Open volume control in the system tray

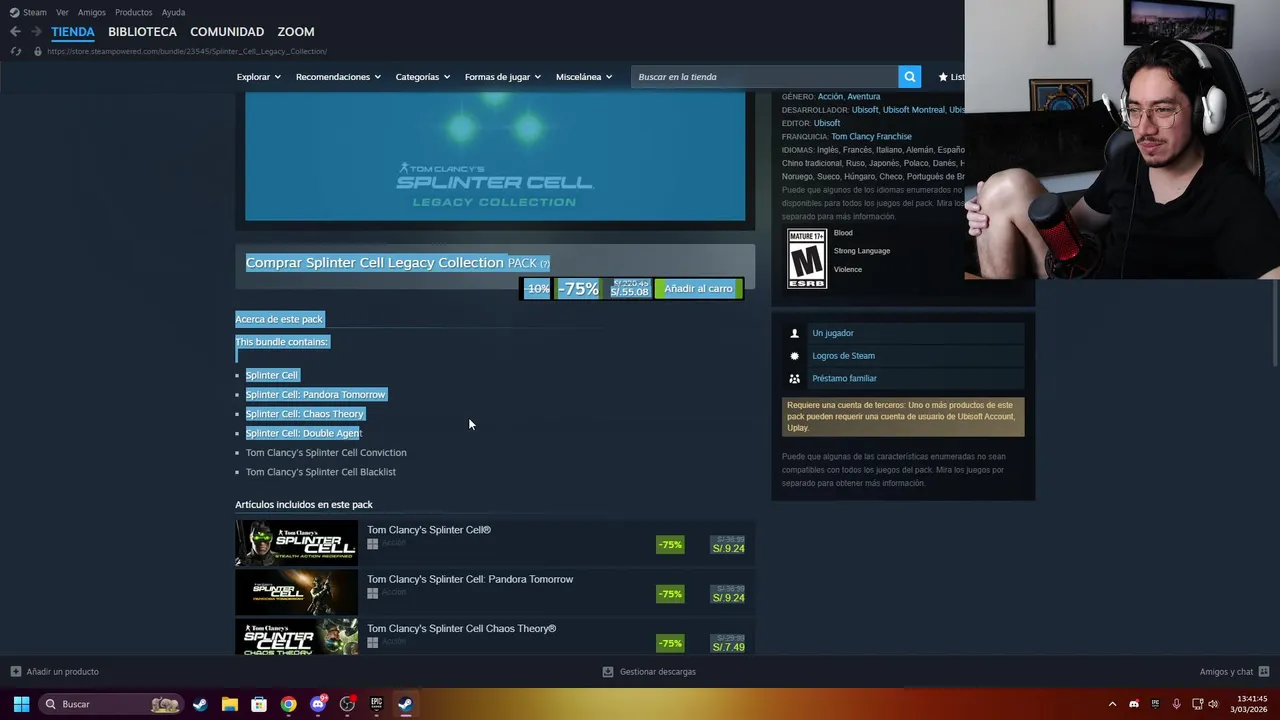pos(1214,704)
